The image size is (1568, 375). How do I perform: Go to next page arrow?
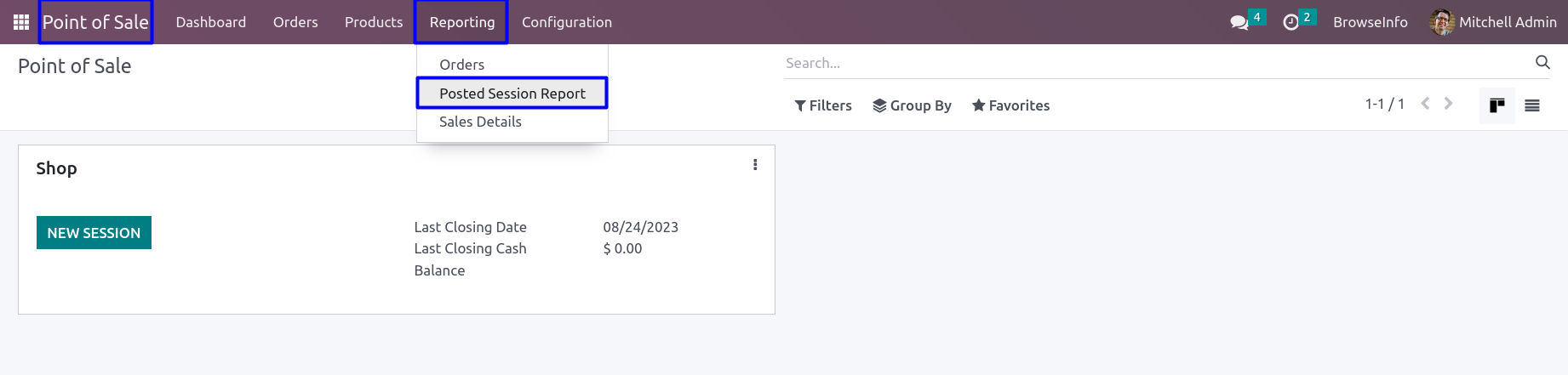pos(1449,104)
